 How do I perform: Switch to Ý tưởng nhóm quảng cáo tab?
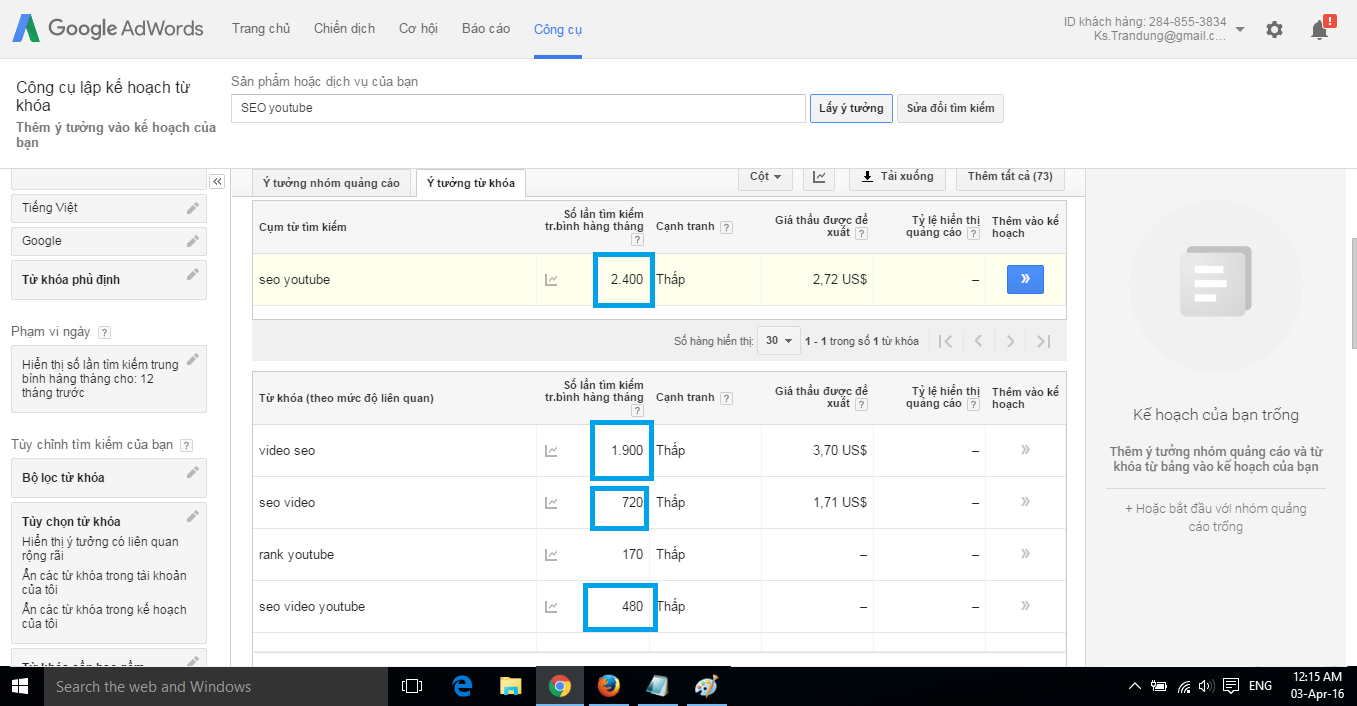(331, 183)
